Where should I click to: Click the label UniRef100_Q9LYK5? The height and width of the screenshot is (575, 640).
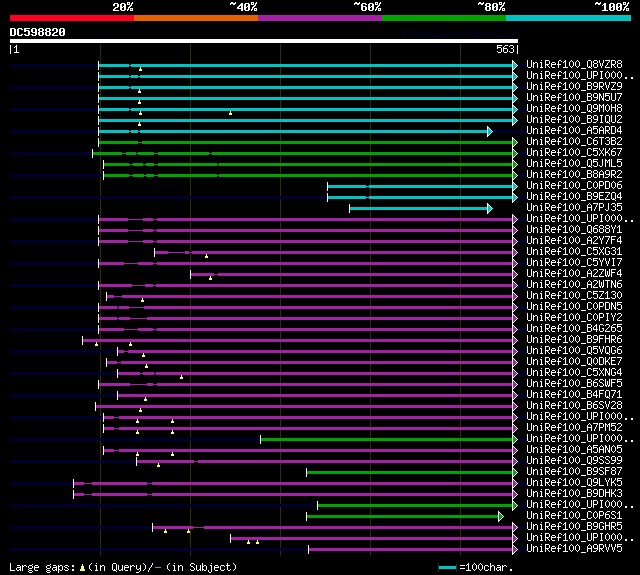[x=574, y=483]
